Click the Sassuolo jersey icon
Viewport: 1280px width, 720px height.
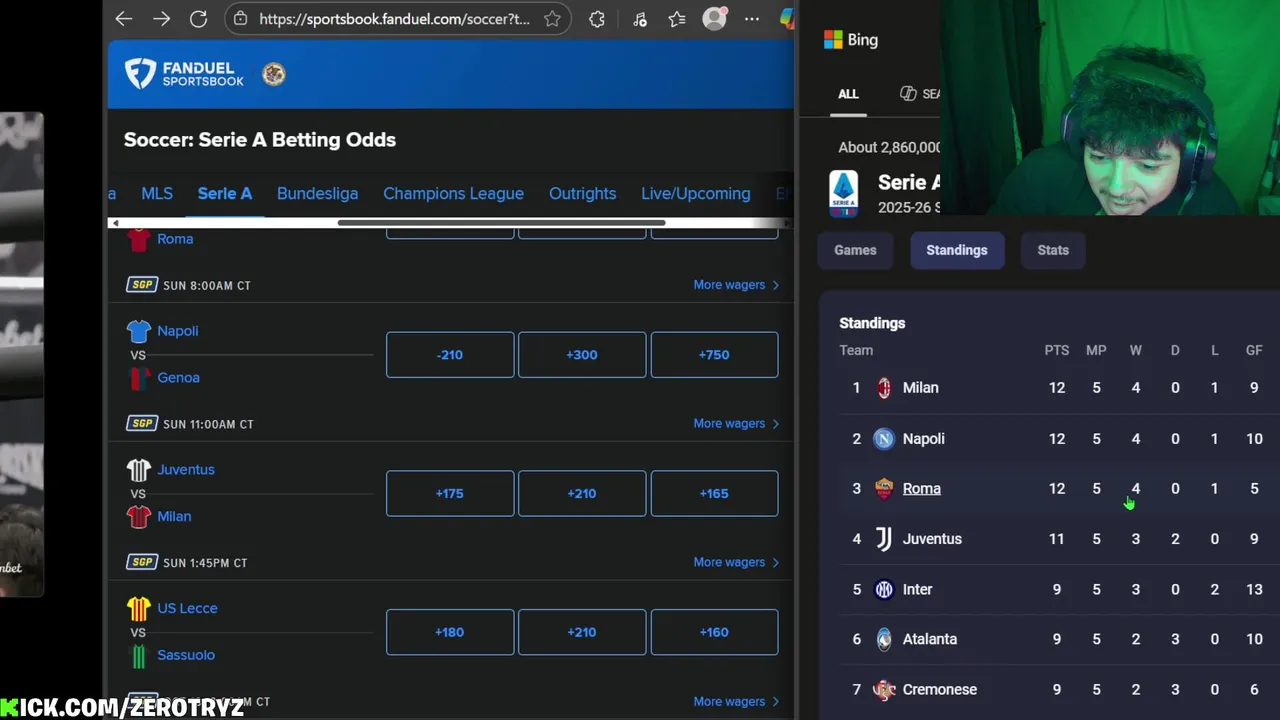[139, 655]
